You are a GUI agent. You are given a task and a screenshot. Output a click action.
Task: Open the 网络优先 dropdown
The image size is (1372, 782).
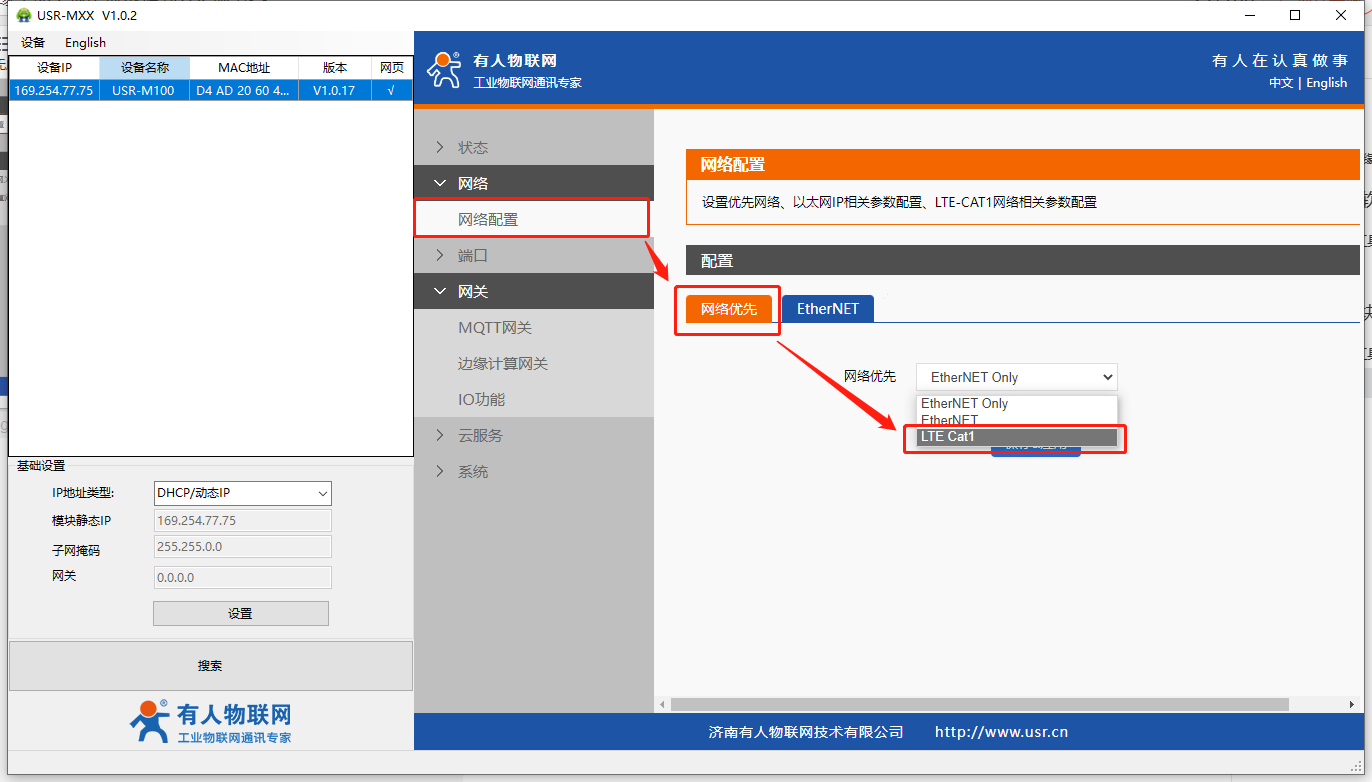[1017, 377]
